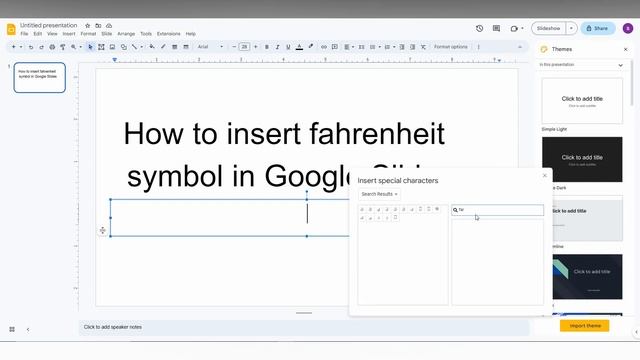Click the Share button
The width and height of the screenshot is (640, 360).
tap(598, 28)
